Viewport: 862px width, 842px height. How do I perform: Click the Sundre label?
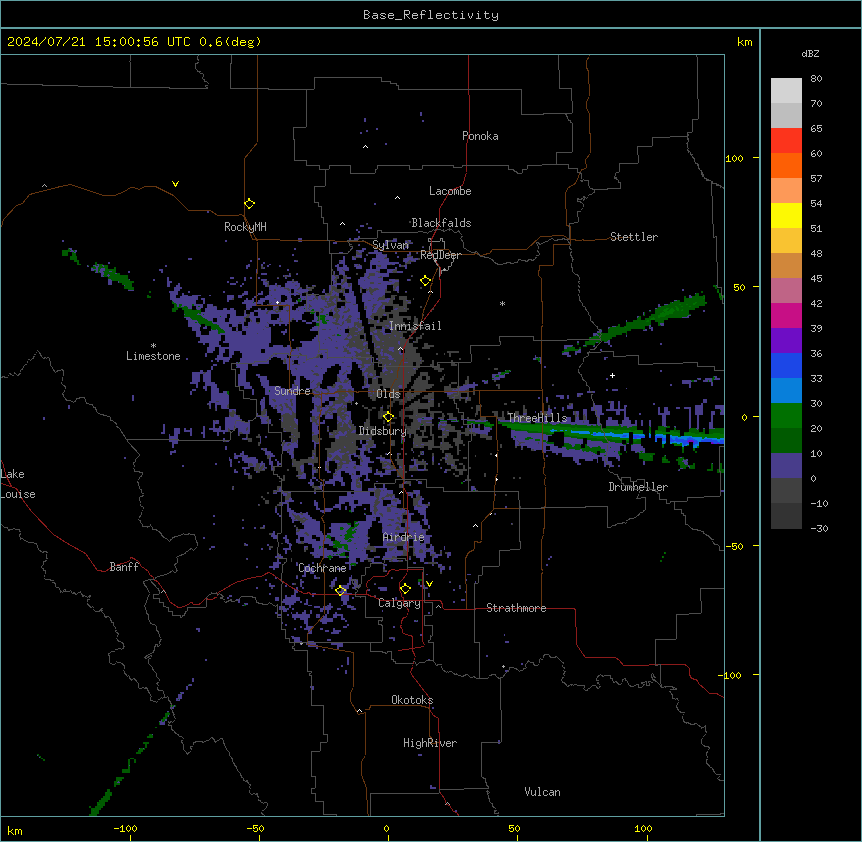[292, 391]
